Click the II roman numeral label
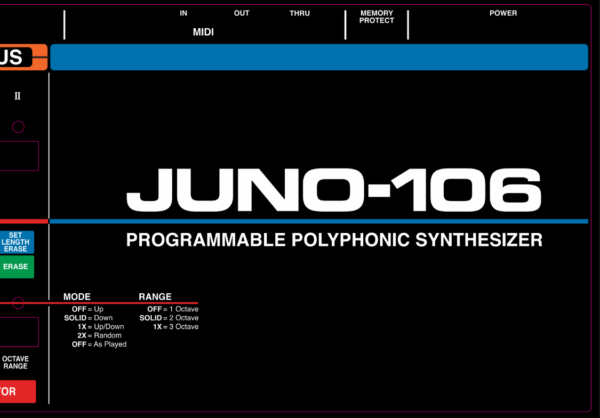This screenshot has height=418, width=600. click(18, 96)
